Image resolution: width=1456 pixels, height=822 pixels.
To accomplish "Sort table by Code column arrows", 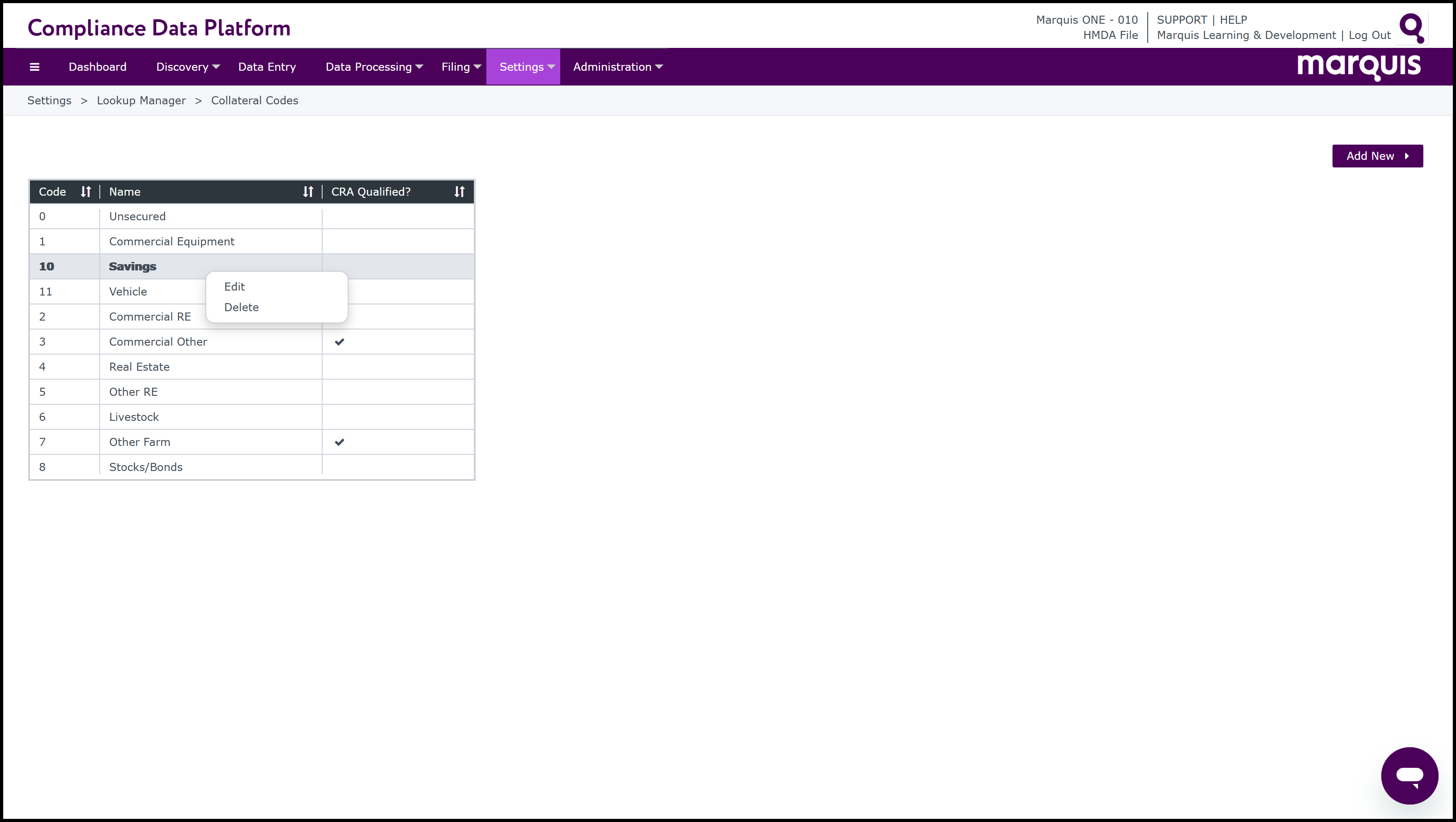I will 85,192.
